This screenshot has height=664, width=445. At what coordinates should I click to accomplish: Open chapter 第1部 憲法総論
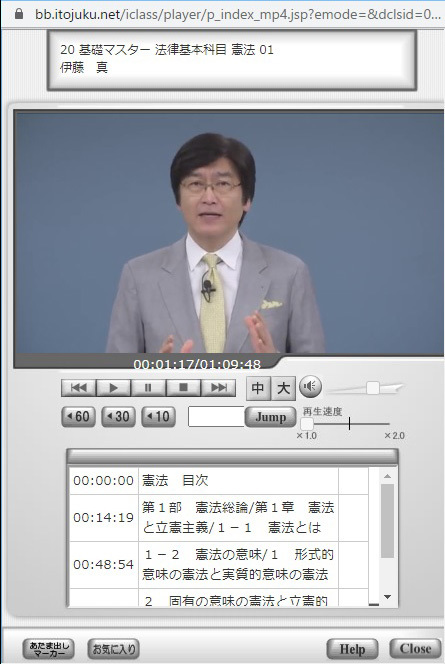coord(238,517)
